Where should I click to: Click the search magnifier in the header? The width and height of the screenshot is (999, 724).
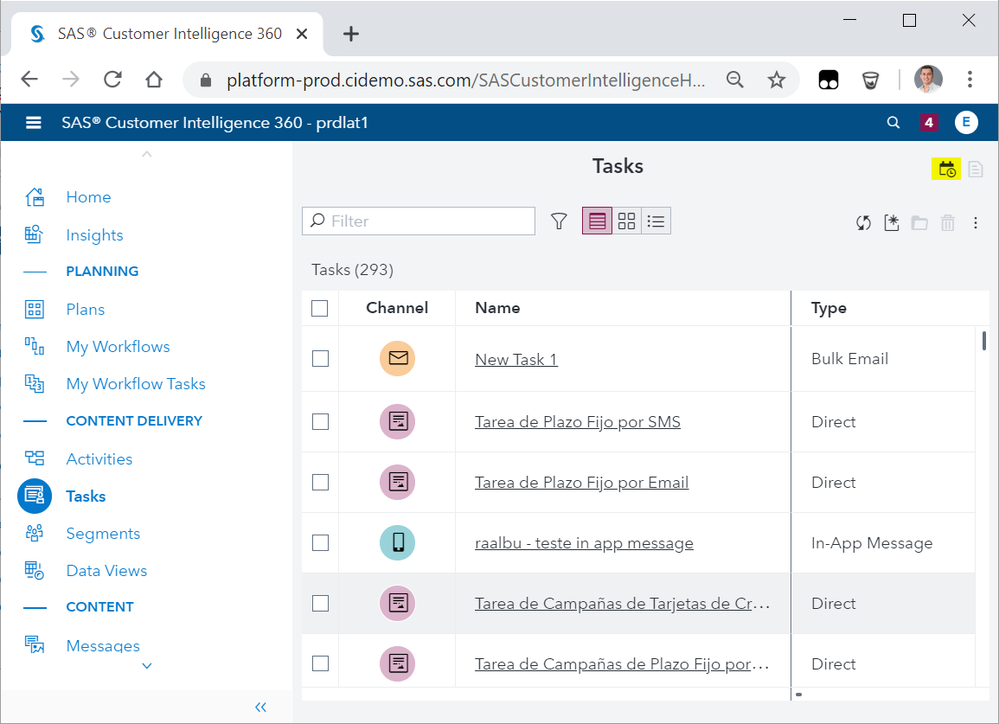pos(893,123)
